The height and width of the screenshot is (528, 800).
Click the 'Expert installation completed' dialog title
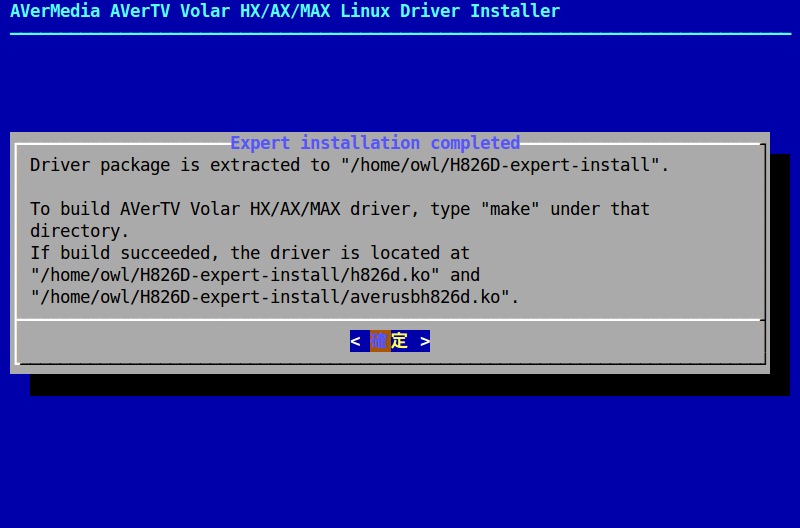coord(375,143)
